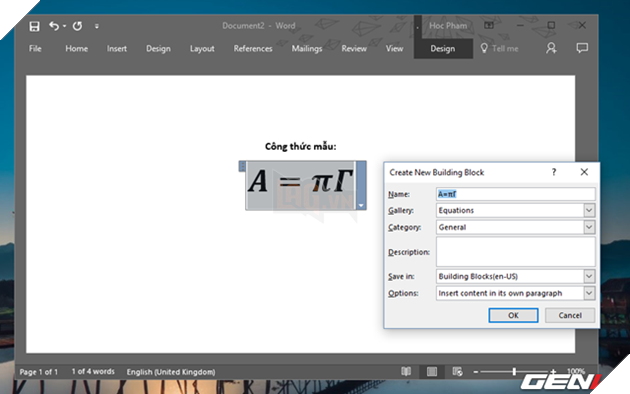This screenshot has width=630, height=394.
Task: Select Print Layout view icon
Action: tap(432, 372)
